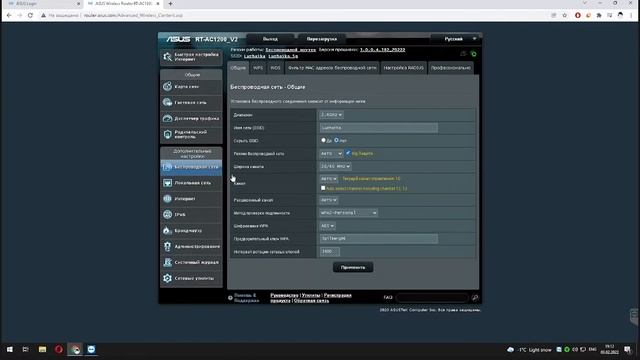Image resolution: width=640 pixels, height=360 pixels.
Task: Open System Log (Системный журнал) icon
Action: (167, 262)
